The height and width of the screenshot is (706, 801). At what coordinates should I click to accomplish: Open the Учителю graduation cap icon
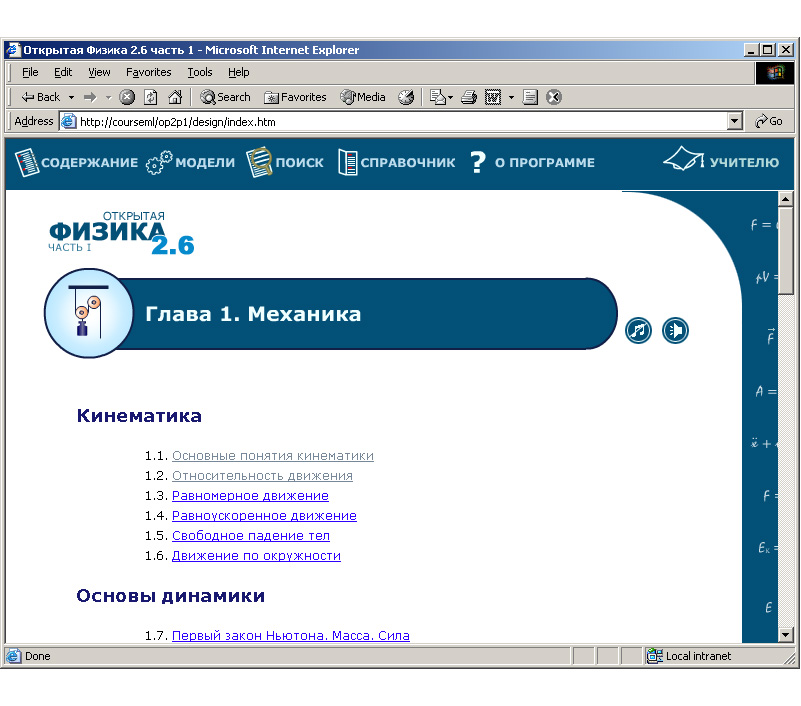683,160
